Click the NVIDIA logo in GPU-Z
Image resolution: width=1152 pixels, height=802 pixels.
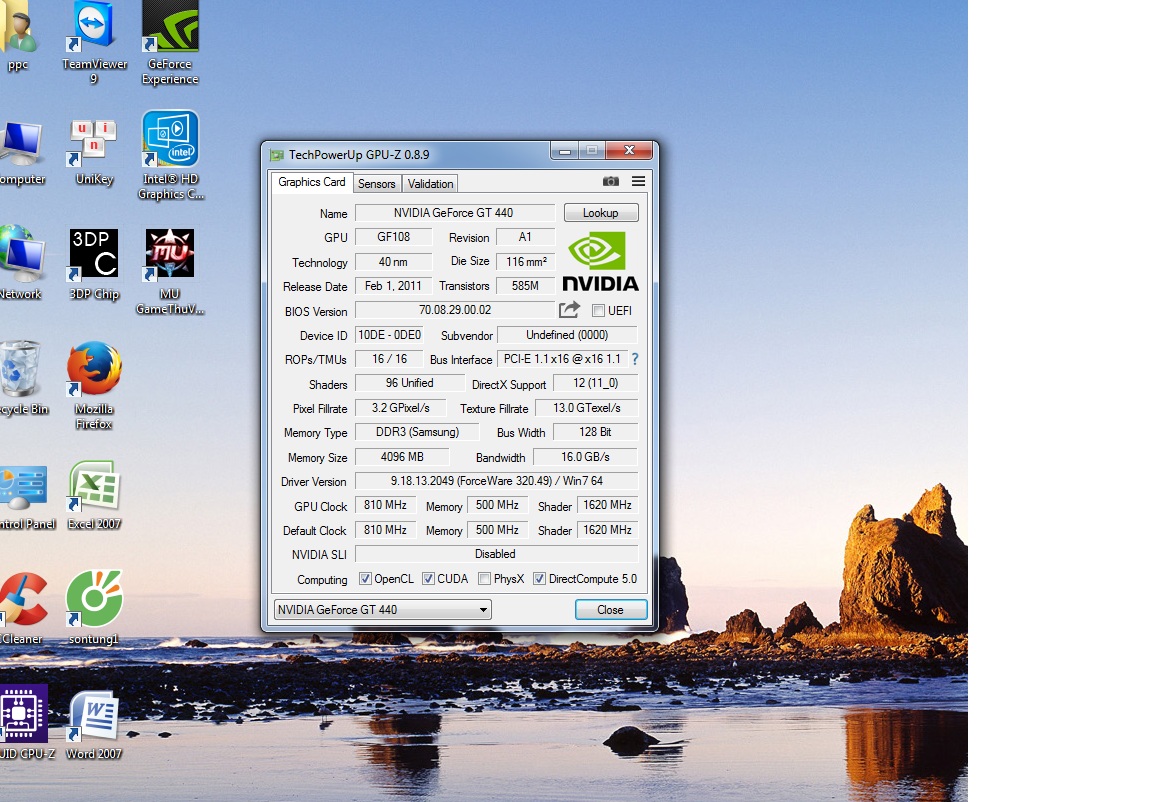click(600, 261)
